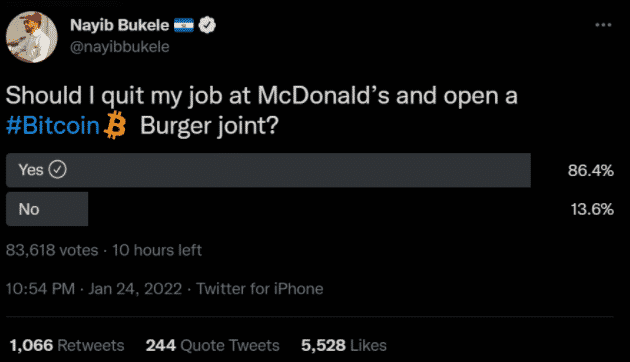Click the 10 hours left label
This screenshot has height=362, width=630.
click(x=157, y=250)
